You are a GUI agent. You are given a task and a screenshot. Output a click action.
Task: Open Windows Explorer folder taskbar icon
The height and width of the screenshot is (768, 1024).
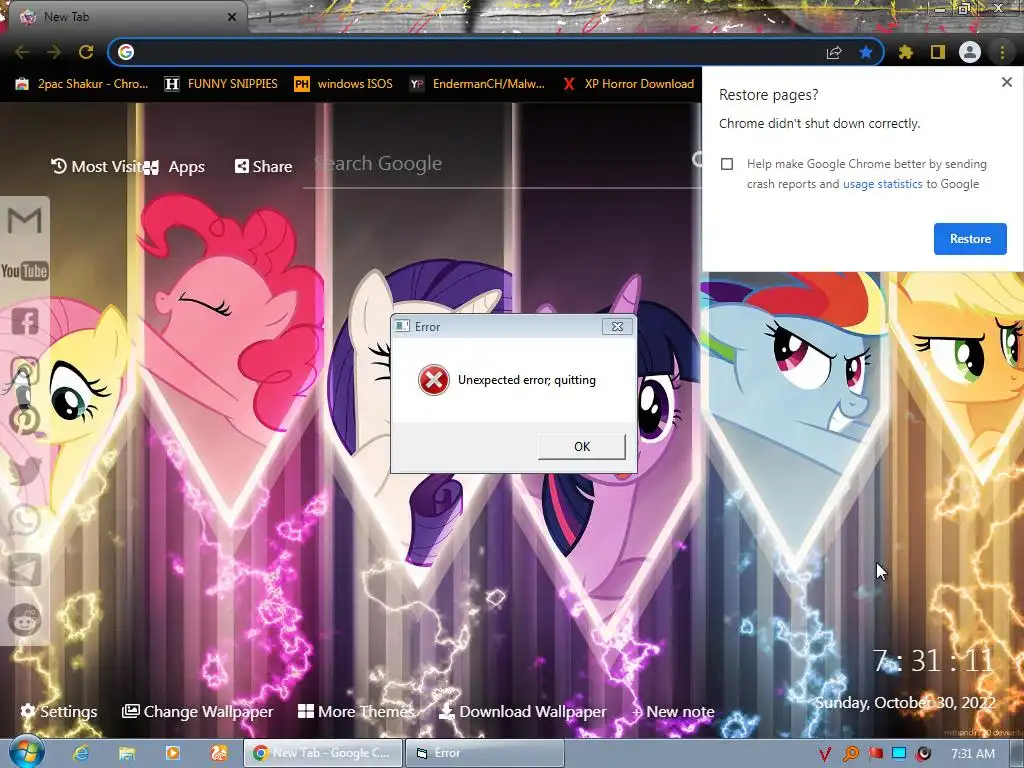coord(127,753)
